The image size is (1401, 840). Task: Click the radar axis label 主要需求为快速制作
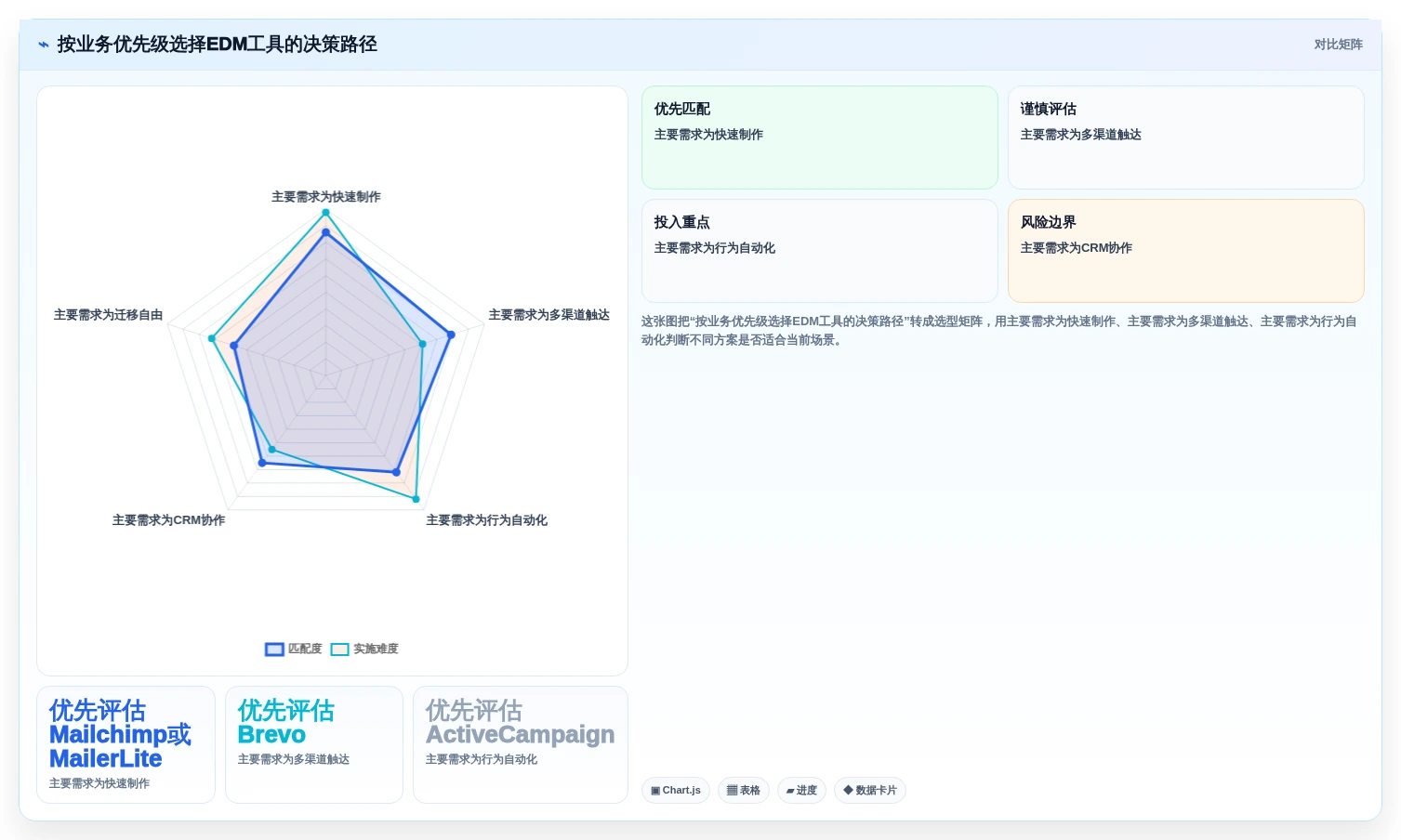(x=326, y=197)
